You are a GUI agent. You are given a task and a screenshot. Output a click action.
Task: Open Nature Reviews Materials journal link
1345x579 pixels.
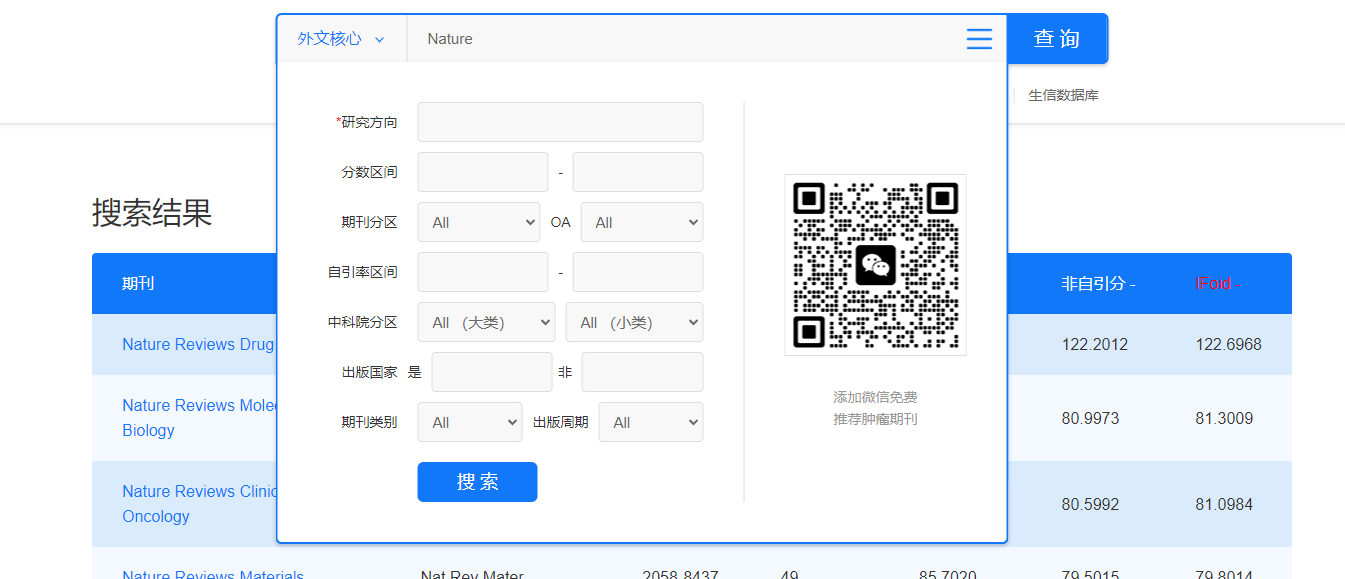point(213,574)
